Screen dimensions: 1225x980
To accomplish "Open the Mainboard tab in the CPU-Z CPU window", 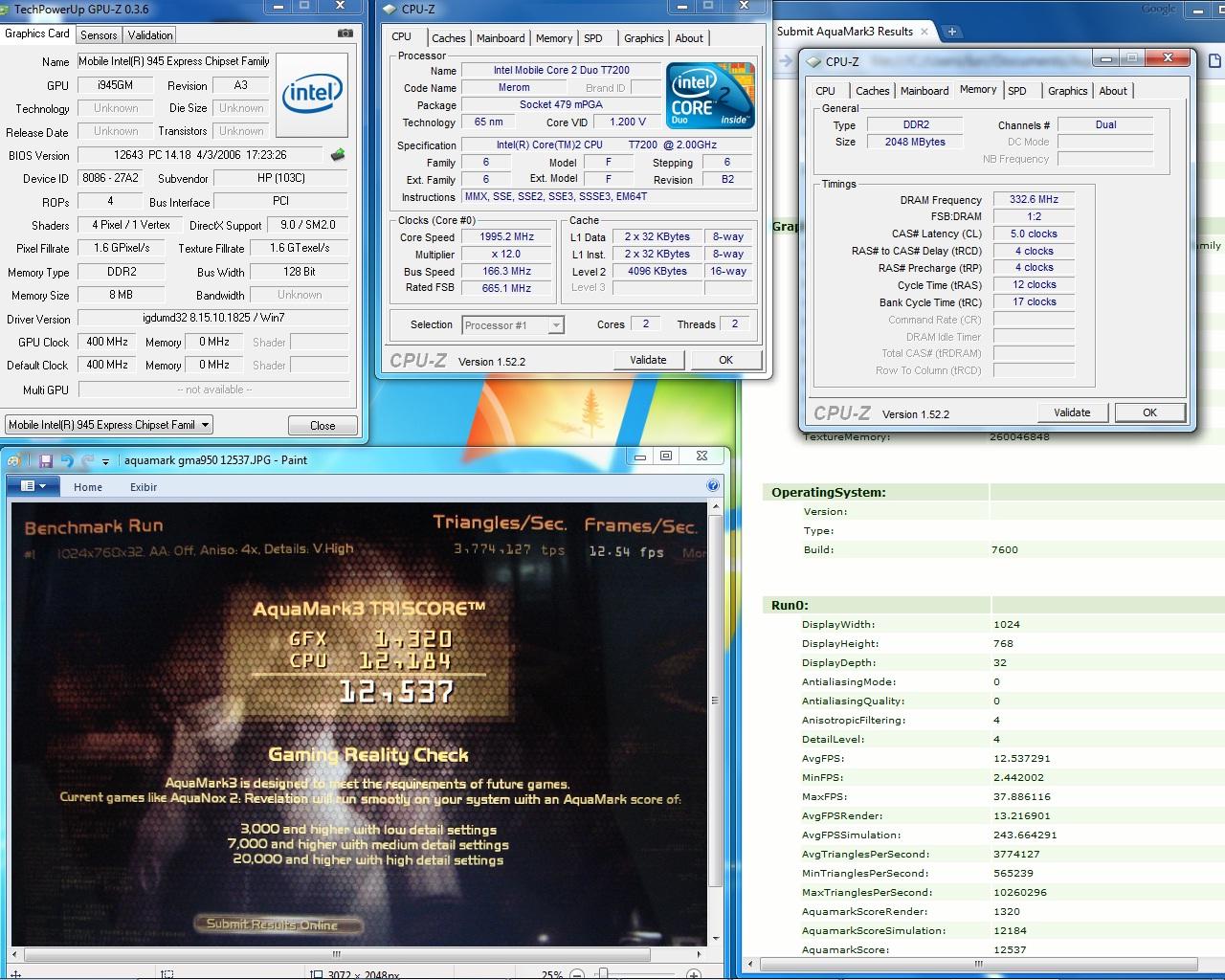I will coord(501,38).
